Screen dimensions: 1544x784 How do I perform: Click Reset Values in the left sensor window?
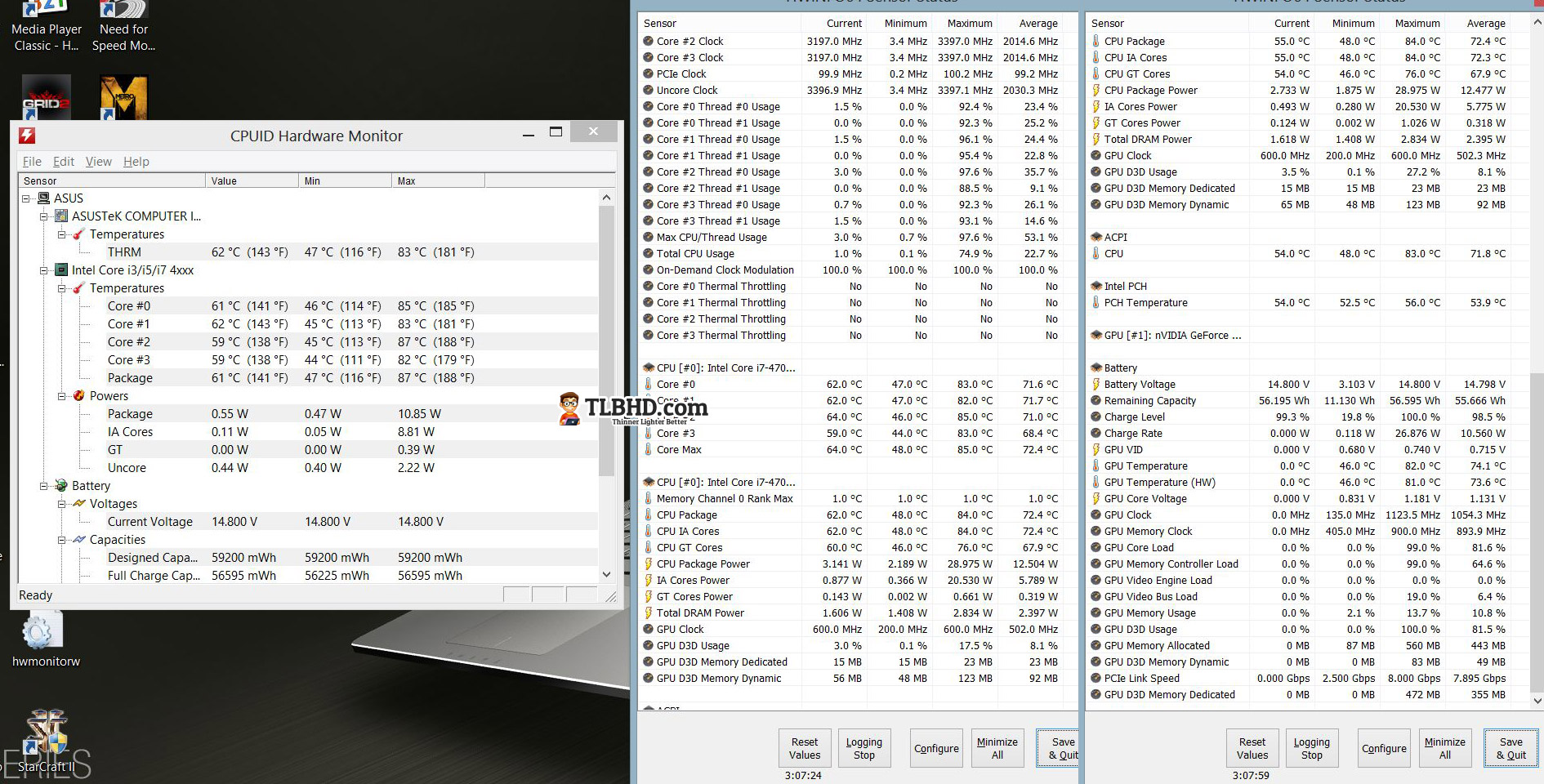[805, 748]
